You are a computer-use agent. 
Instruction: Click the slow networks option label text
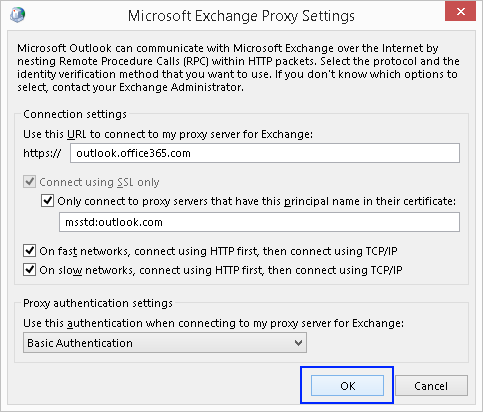pyautogui.click(x=221, y=270)
